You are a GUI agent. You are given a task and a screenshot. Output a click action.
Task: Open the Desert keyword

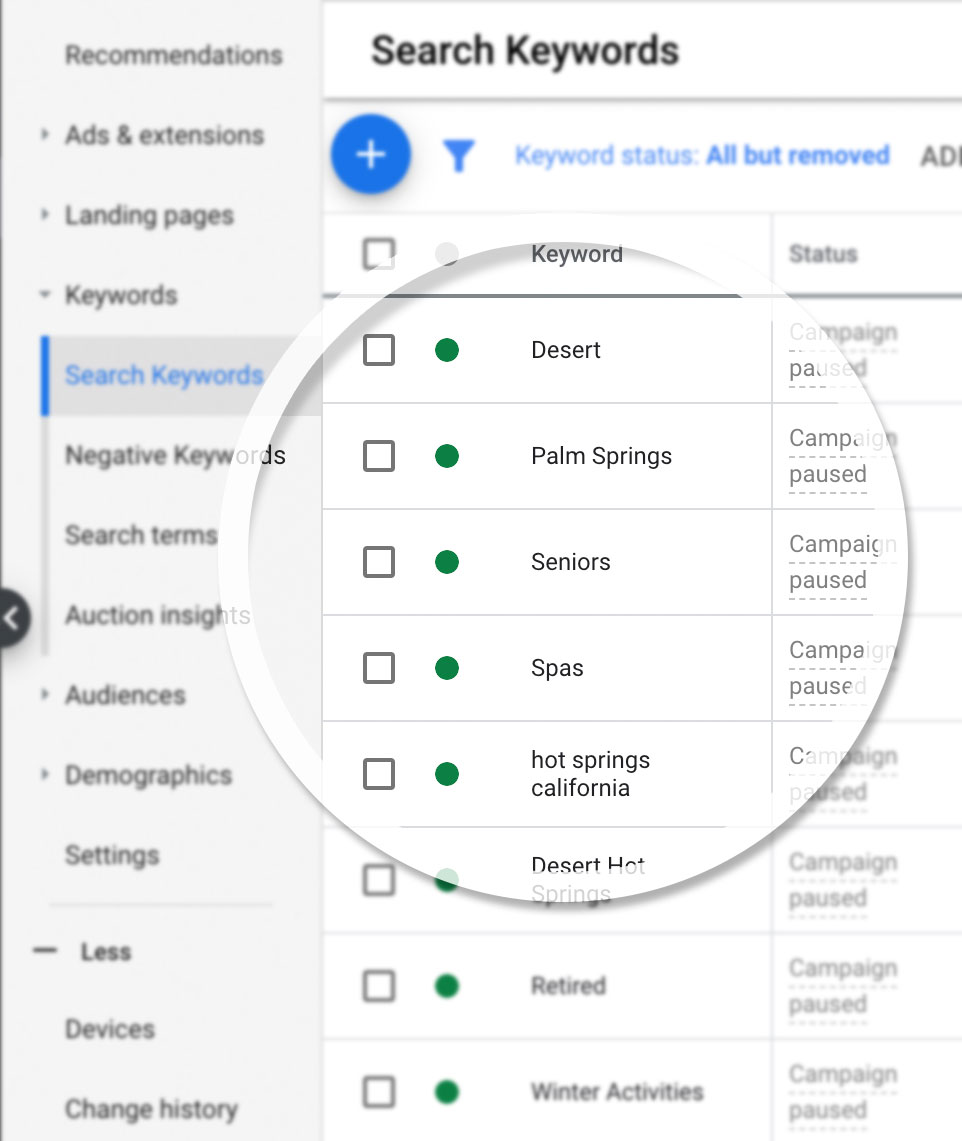pyautogui.click(x=566, y=350)
